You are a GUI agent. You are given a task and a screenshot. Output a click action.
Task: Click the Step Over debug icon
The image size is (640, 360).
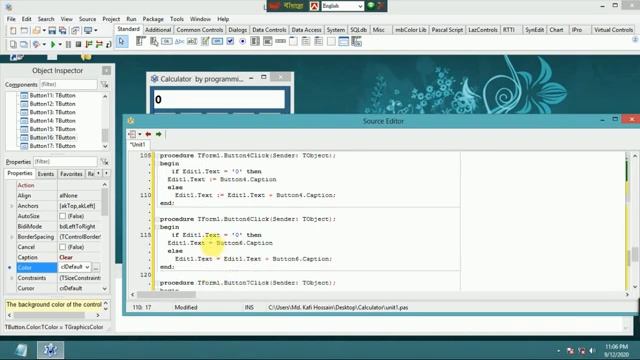[x=99, y=44]
